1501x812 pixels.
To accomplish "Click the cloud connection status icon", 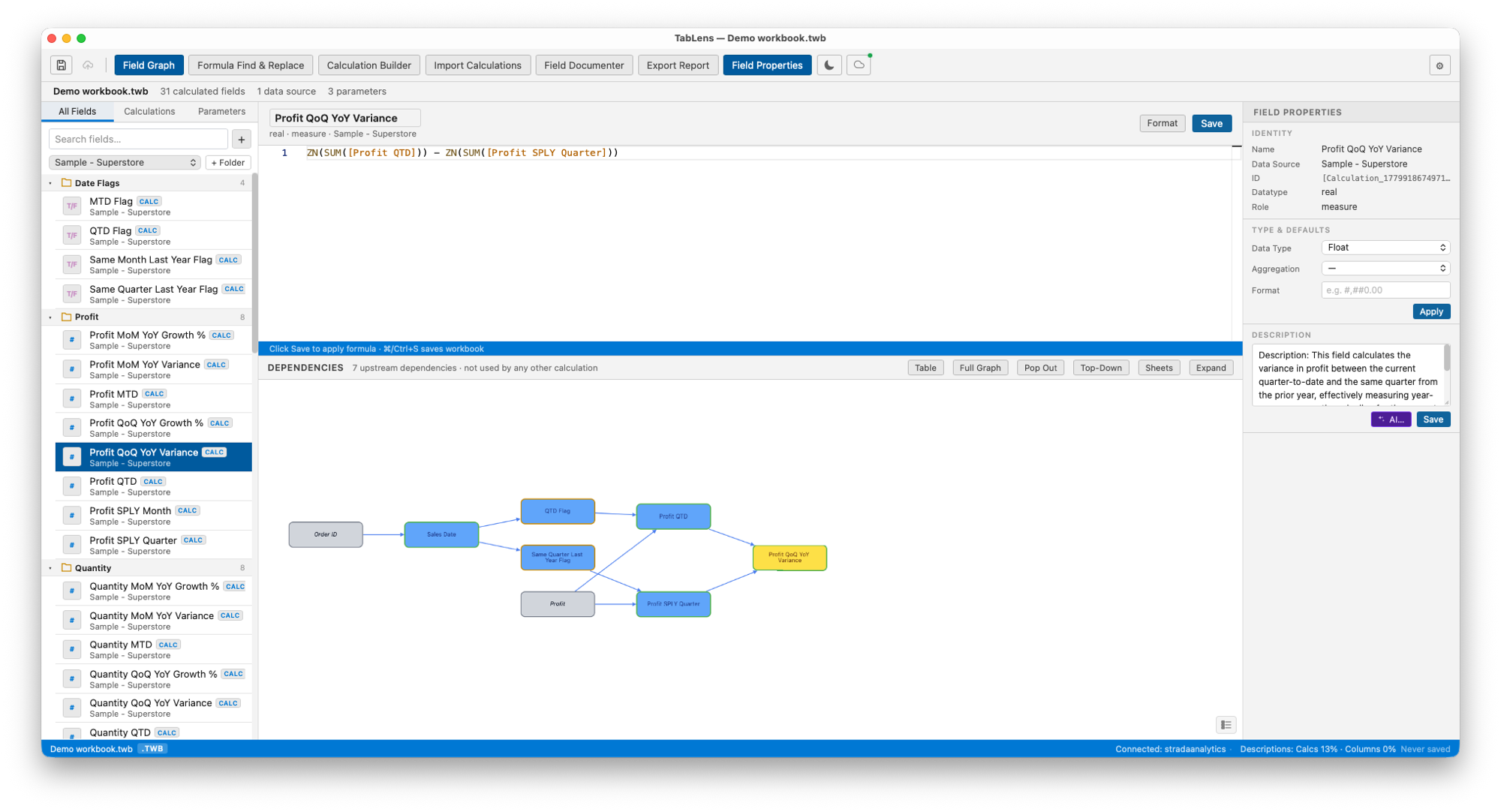I will [859, 65].
